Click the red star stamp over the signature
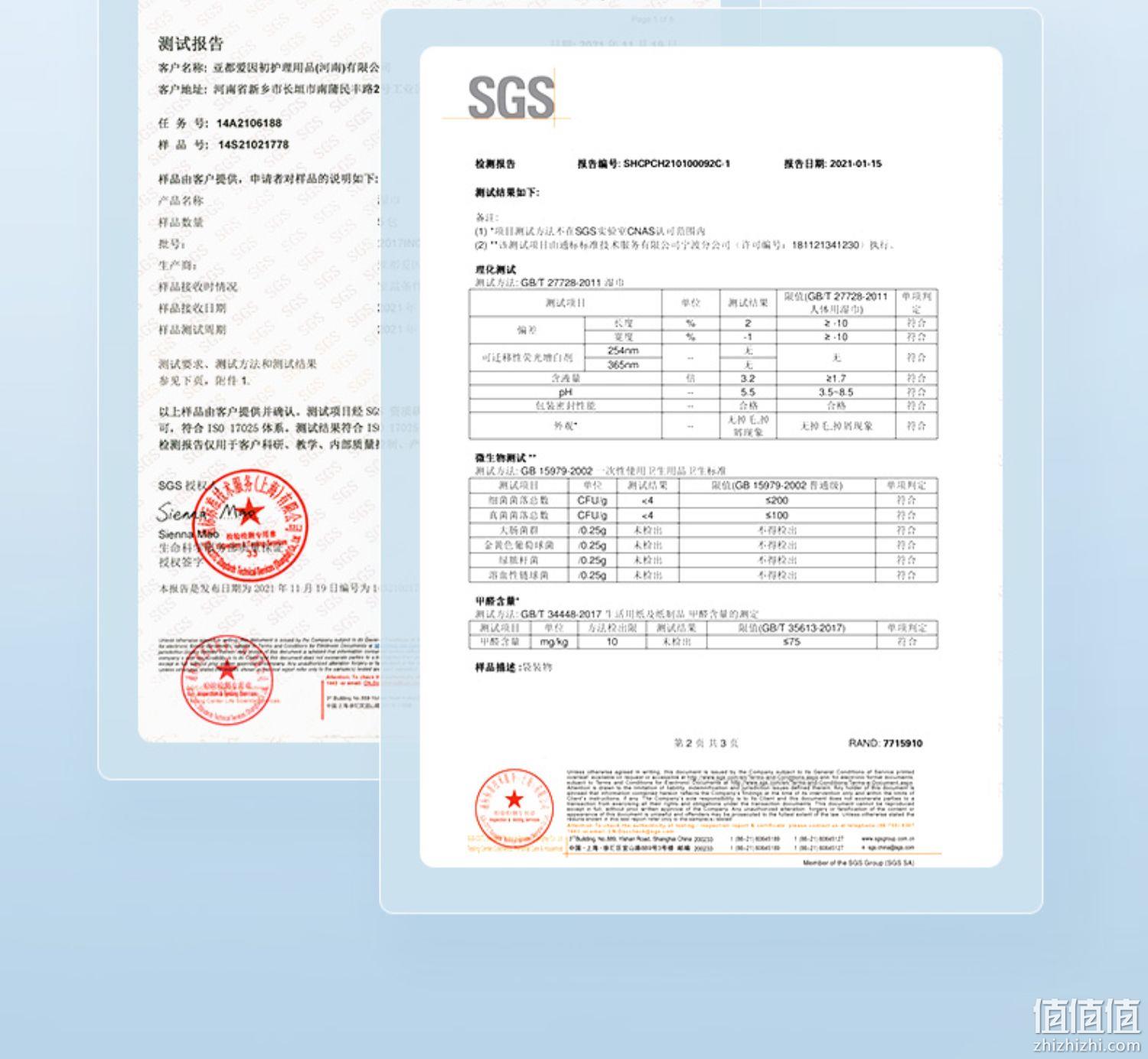This screenshot has width=1148, height=1059. pos(249,525)
